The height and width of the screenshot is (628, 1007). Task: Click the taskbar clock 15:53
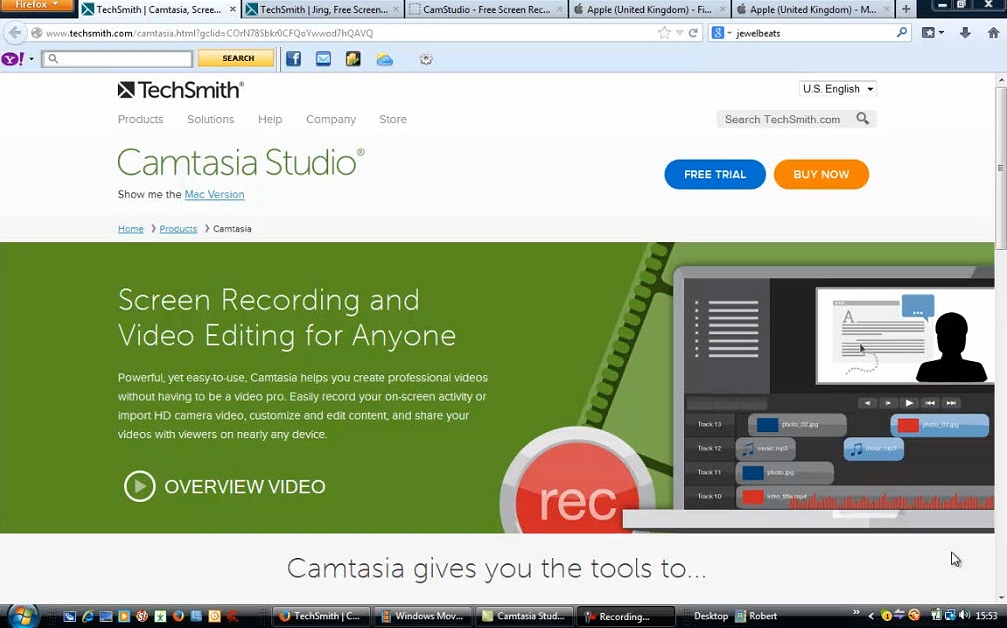987,615
